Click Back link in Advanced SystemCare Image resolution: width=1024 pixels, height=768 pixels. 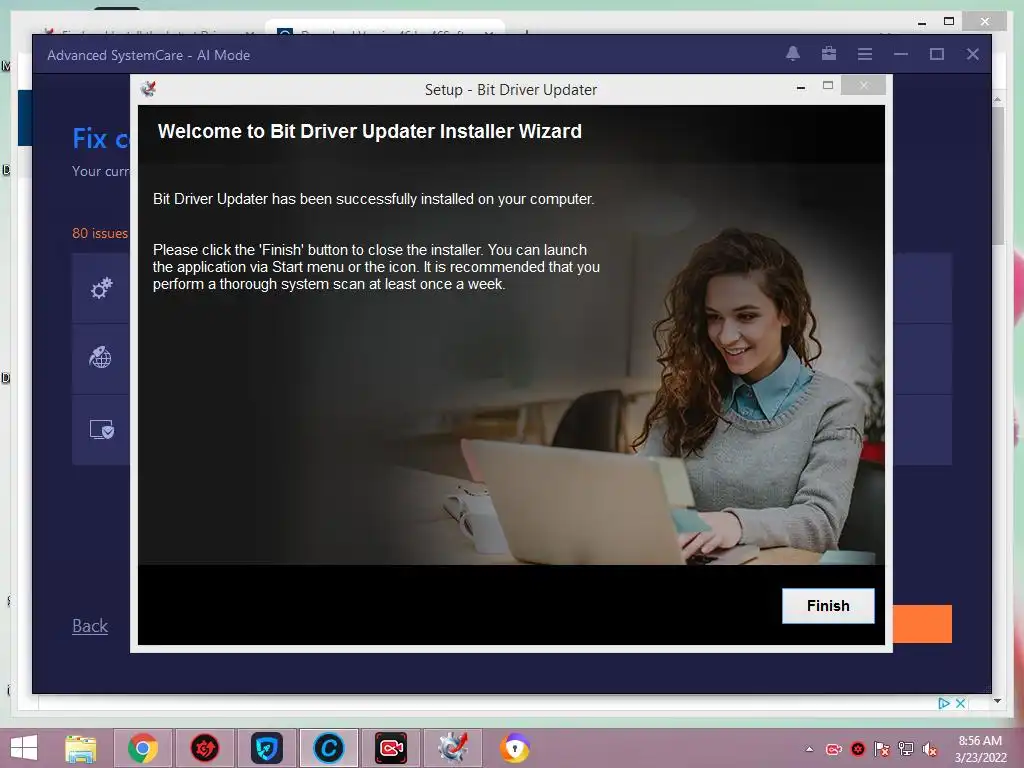(89, 626)
